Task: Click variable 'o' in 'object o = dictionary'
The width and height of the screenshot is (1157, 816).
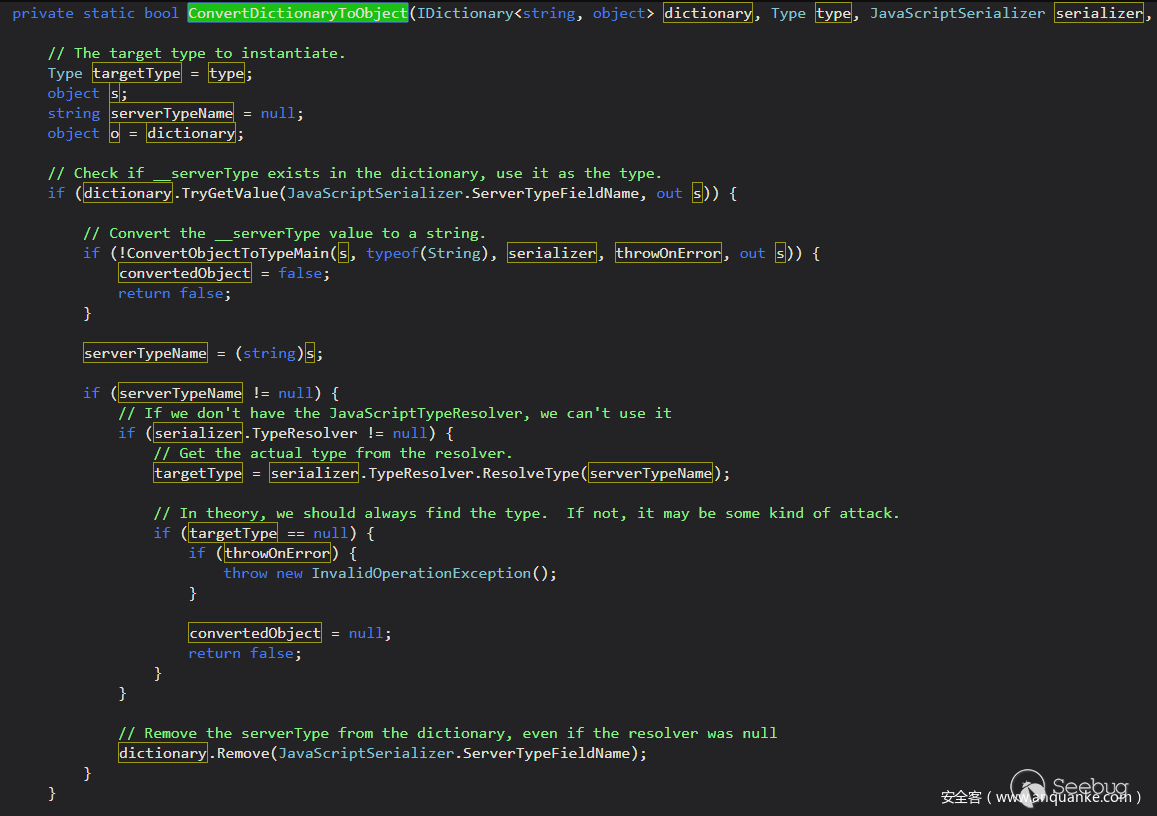Action: coord(114,133)
